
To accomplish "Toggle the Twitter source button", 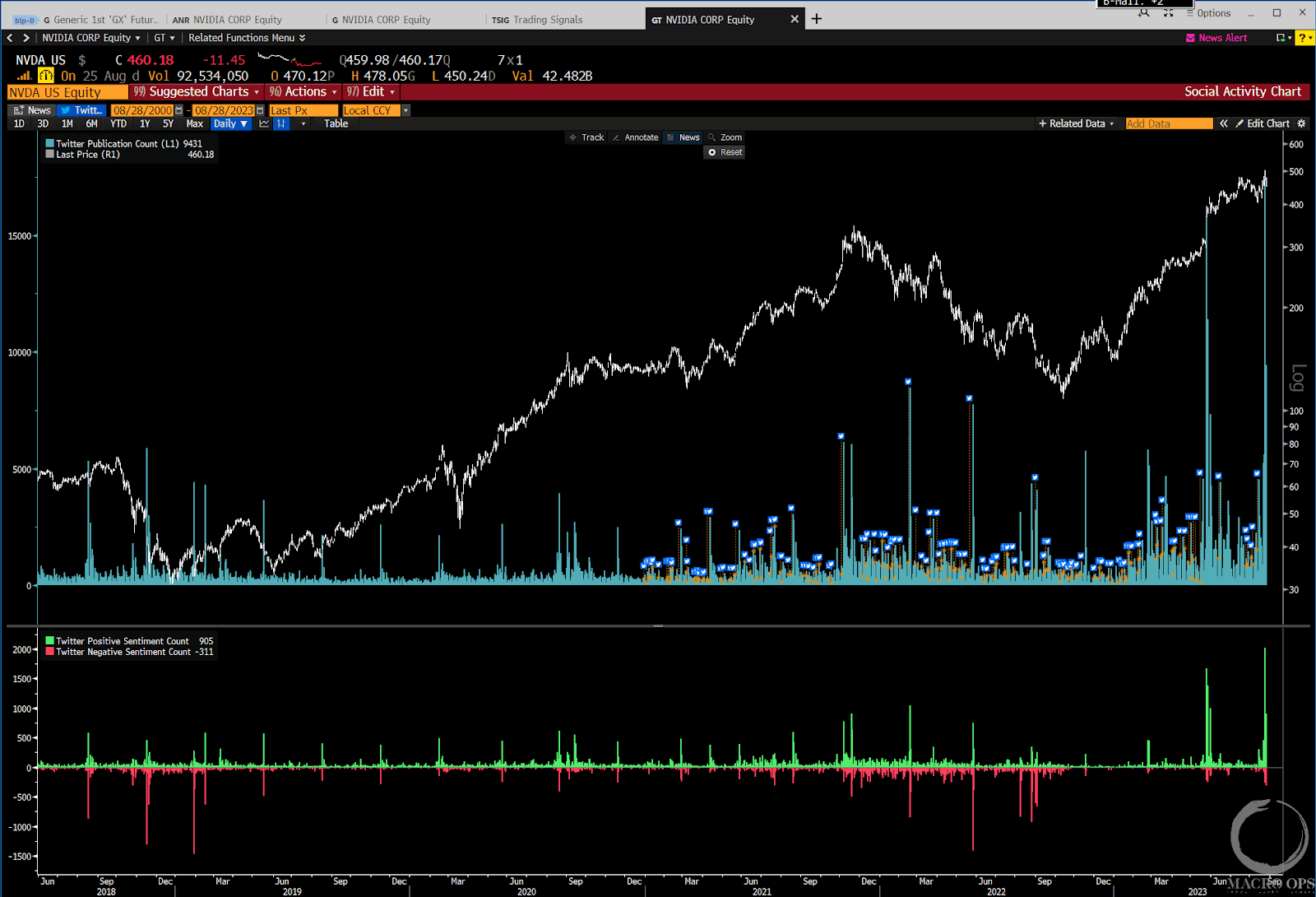I will point(81,110).
